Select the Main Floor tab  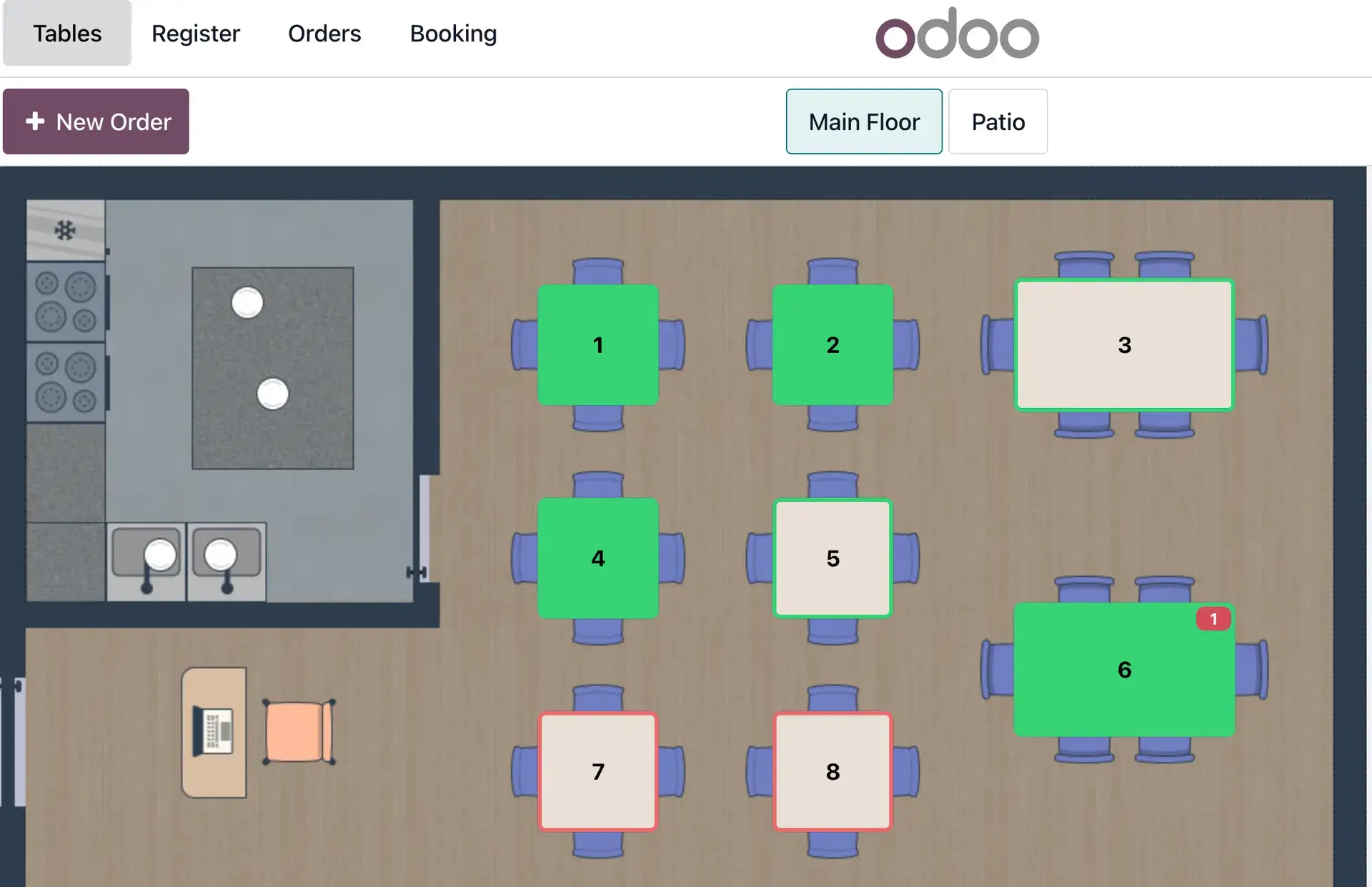(864, 122)
